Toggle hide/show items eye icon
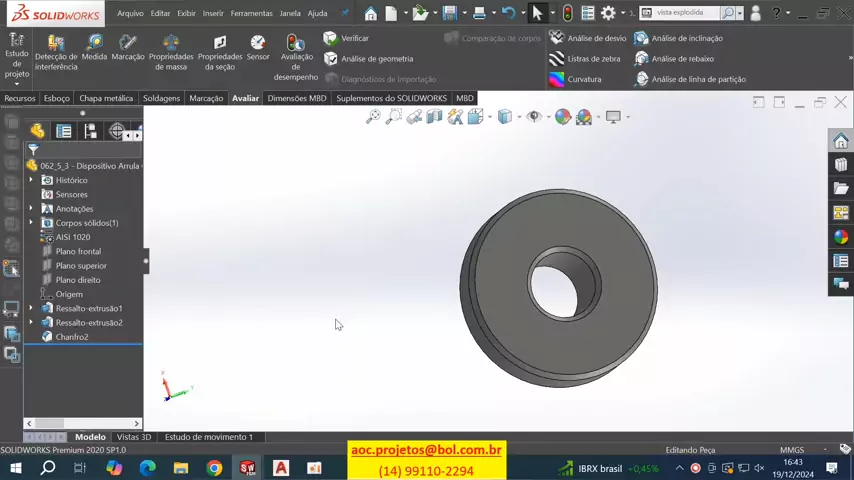The image size is (854, 480). click(x=534, y=117)
